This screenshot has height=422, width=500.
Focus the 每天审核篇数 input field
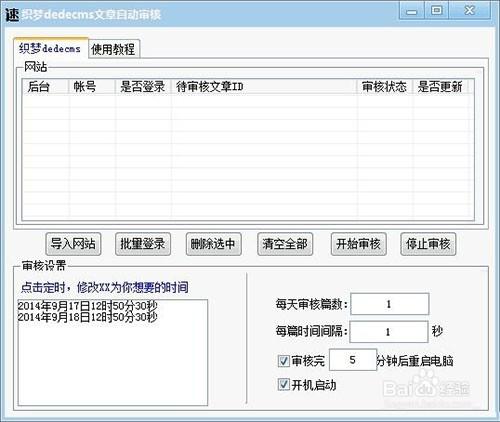click(x=389, y=304)
